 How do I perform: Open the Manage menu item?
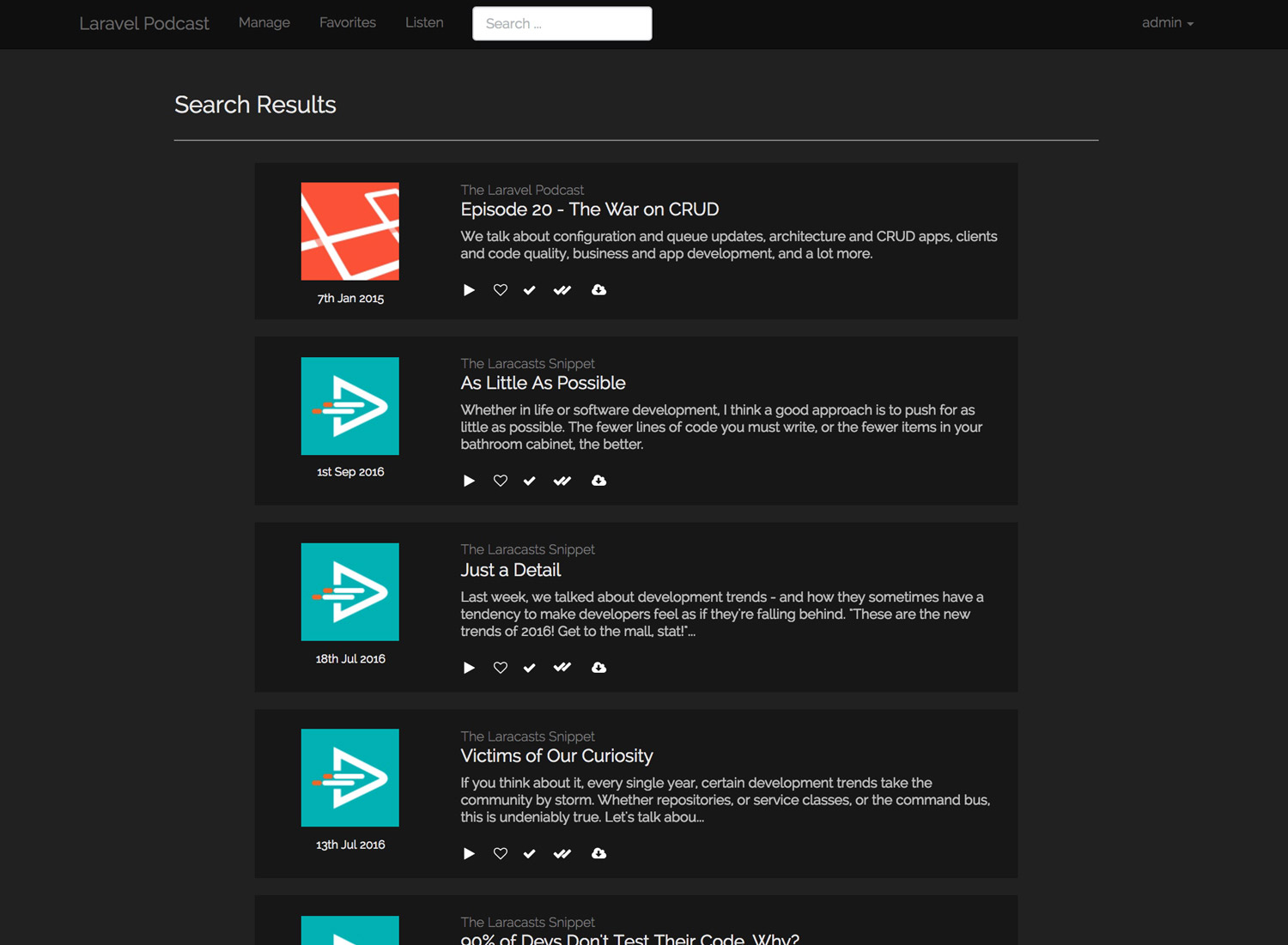[264, 23]
